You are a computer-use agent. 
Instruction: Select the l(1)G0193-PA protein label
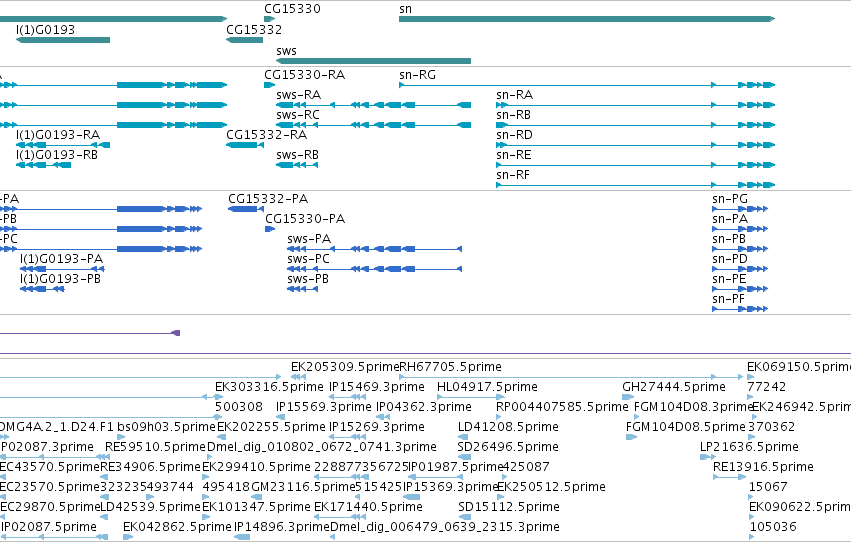click(61, 259)
